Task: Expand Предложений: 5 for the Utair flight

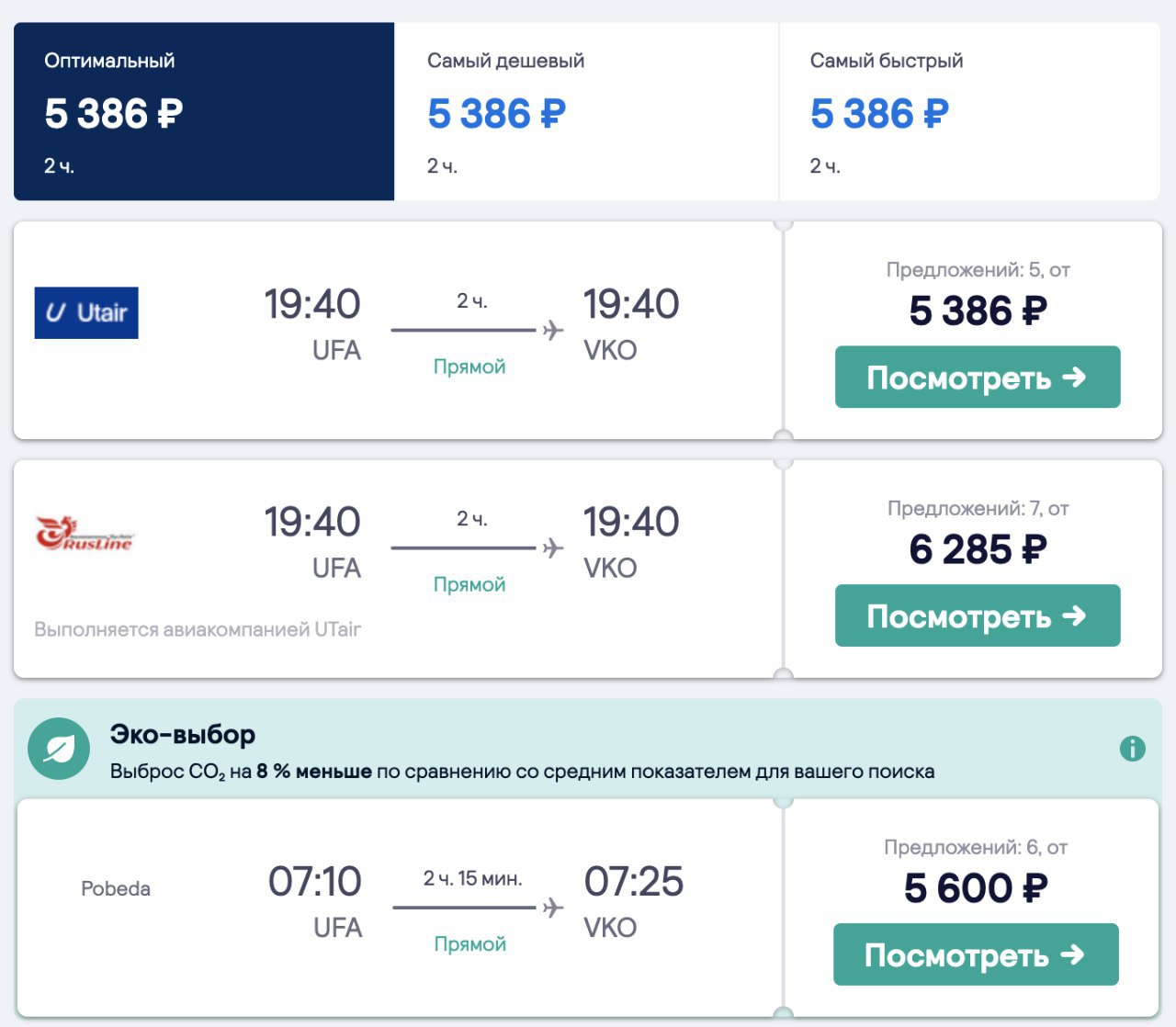Action: pos(978,269)
